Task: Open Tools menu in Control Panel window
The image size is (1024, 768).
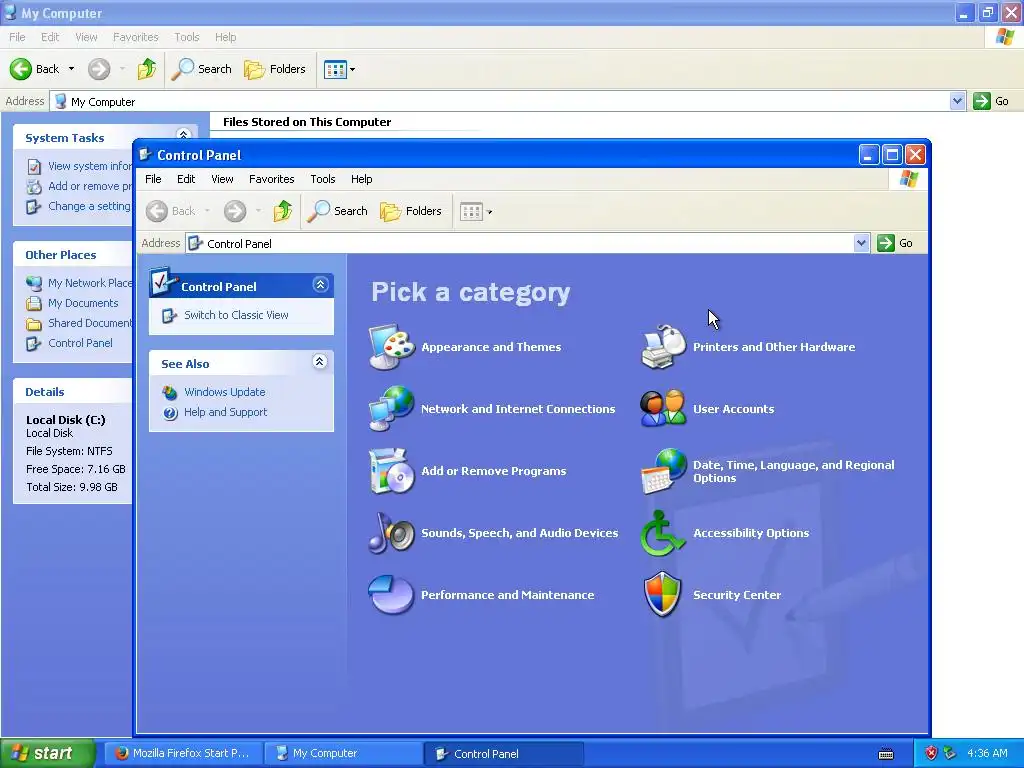Action: coord(323,179)
